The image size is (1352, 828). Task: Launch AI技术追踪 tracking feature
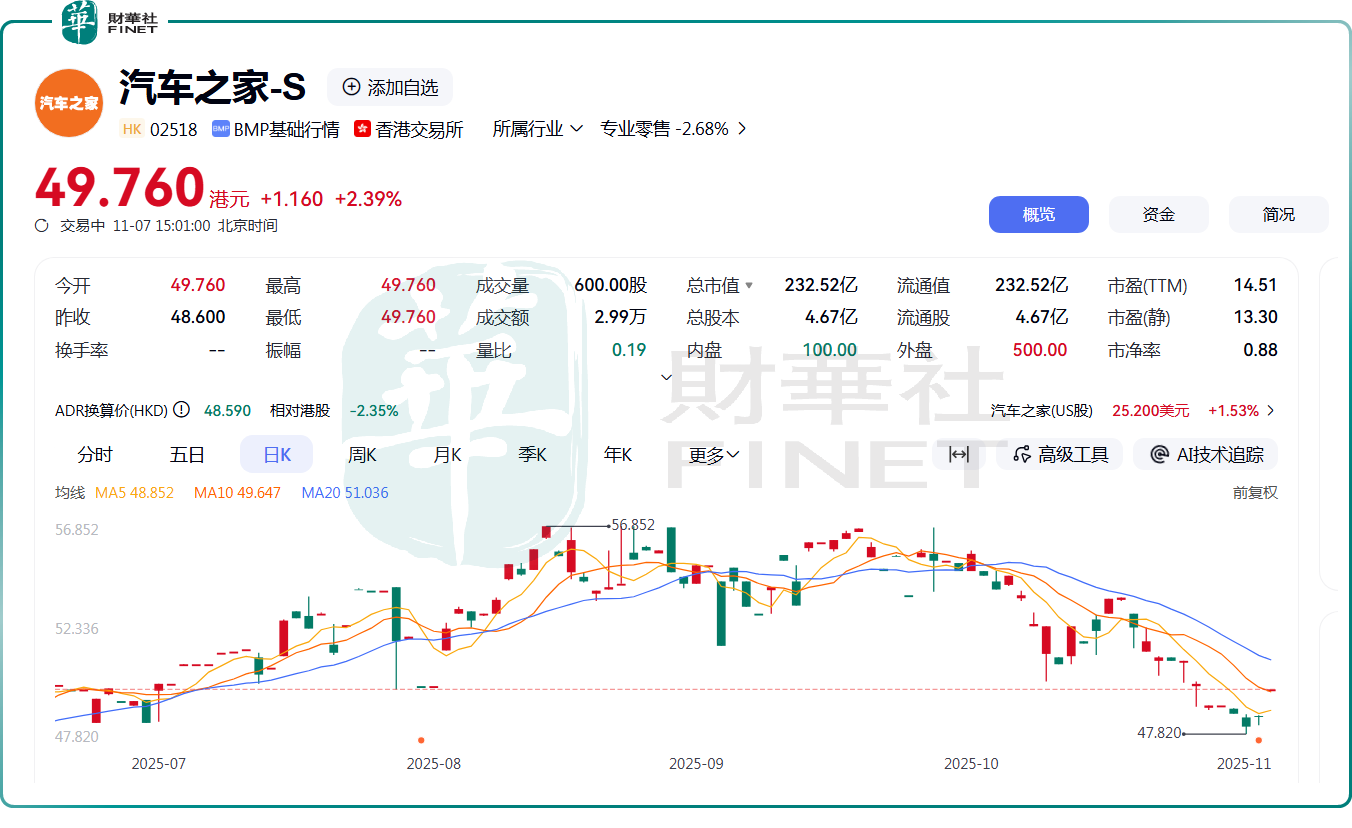[1205, 454]
